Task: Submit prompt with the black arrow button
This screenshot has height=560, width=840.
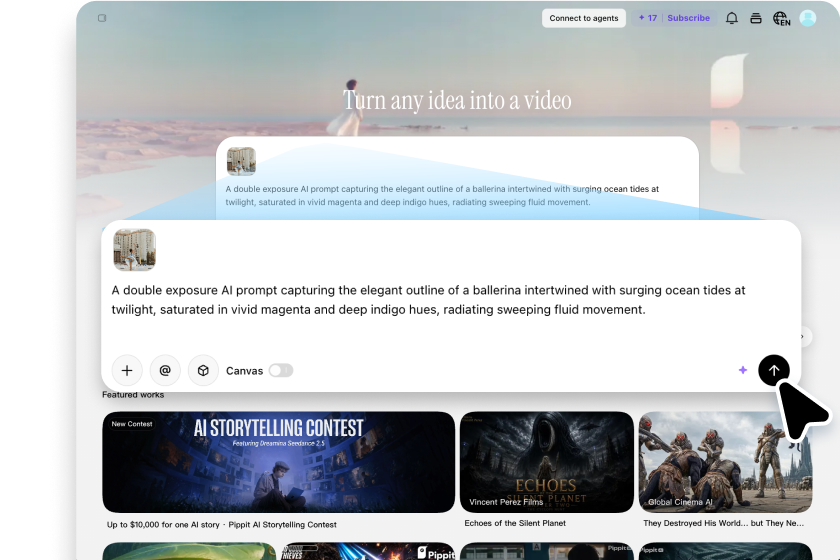Action: 774,370
